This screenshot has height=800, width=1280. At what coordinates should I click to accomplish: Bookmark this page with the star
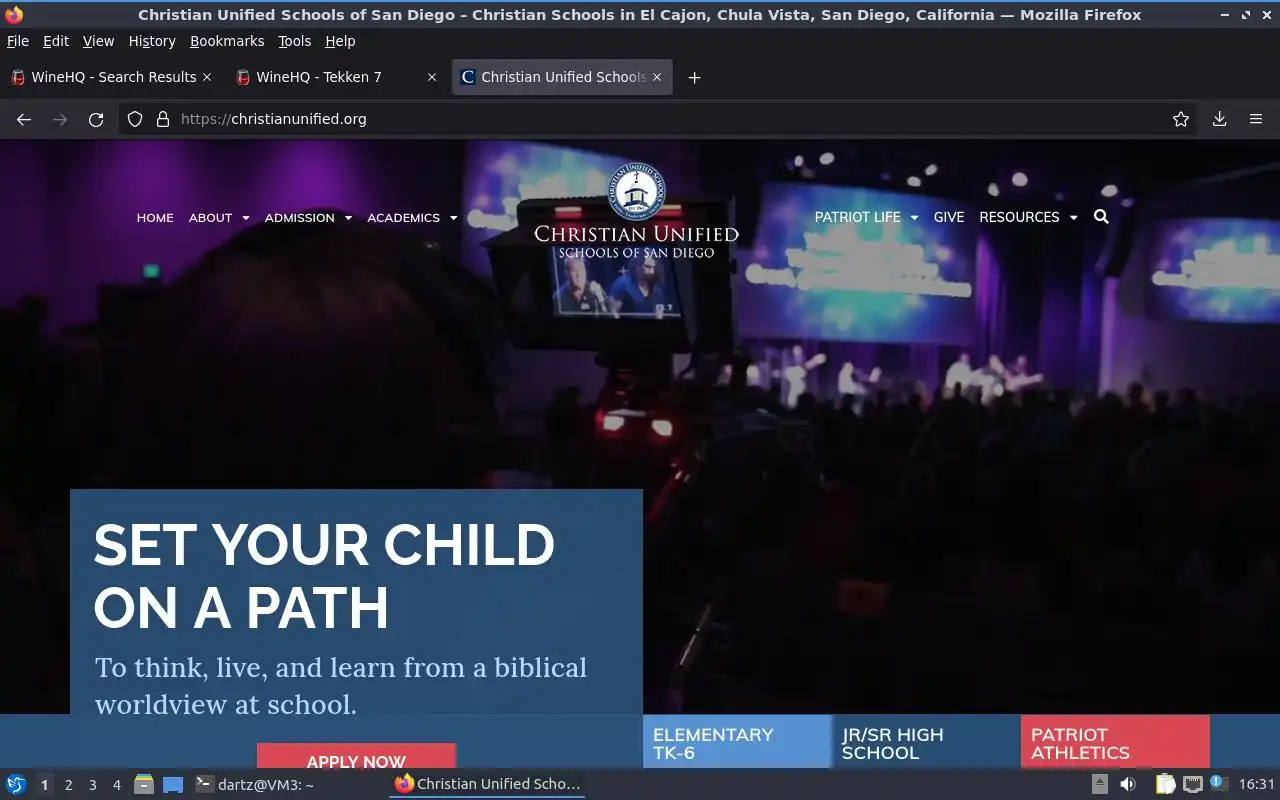1181,119
